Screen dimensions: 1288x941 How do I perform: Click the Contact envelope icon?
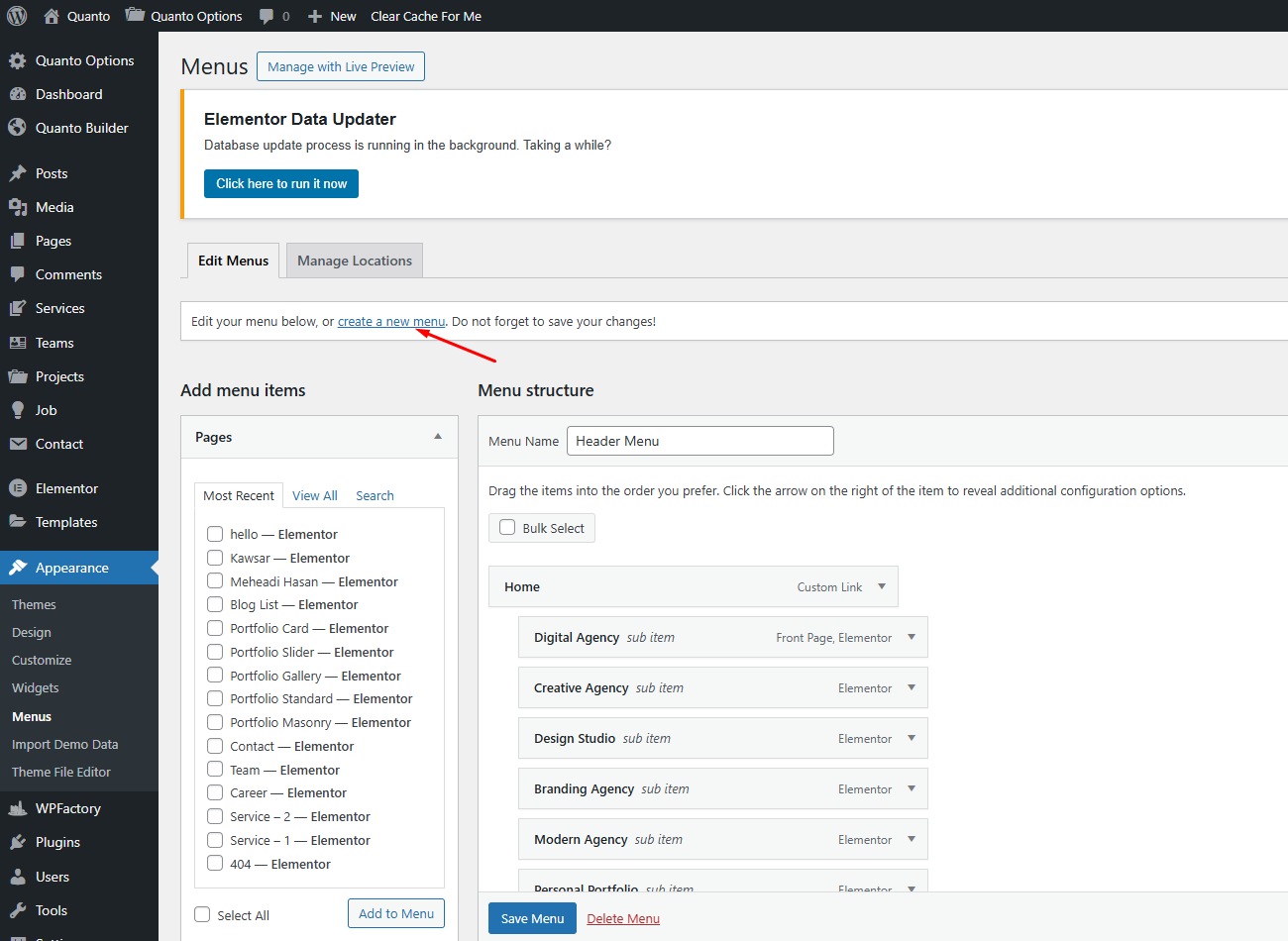[x=18, y=444]
